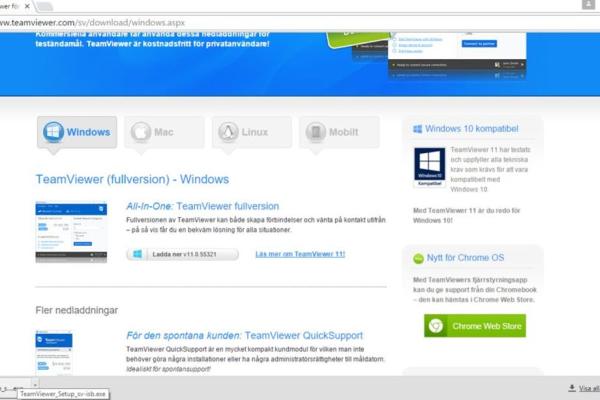Click Windows 10 kompatibel heading

click(471, 129)
